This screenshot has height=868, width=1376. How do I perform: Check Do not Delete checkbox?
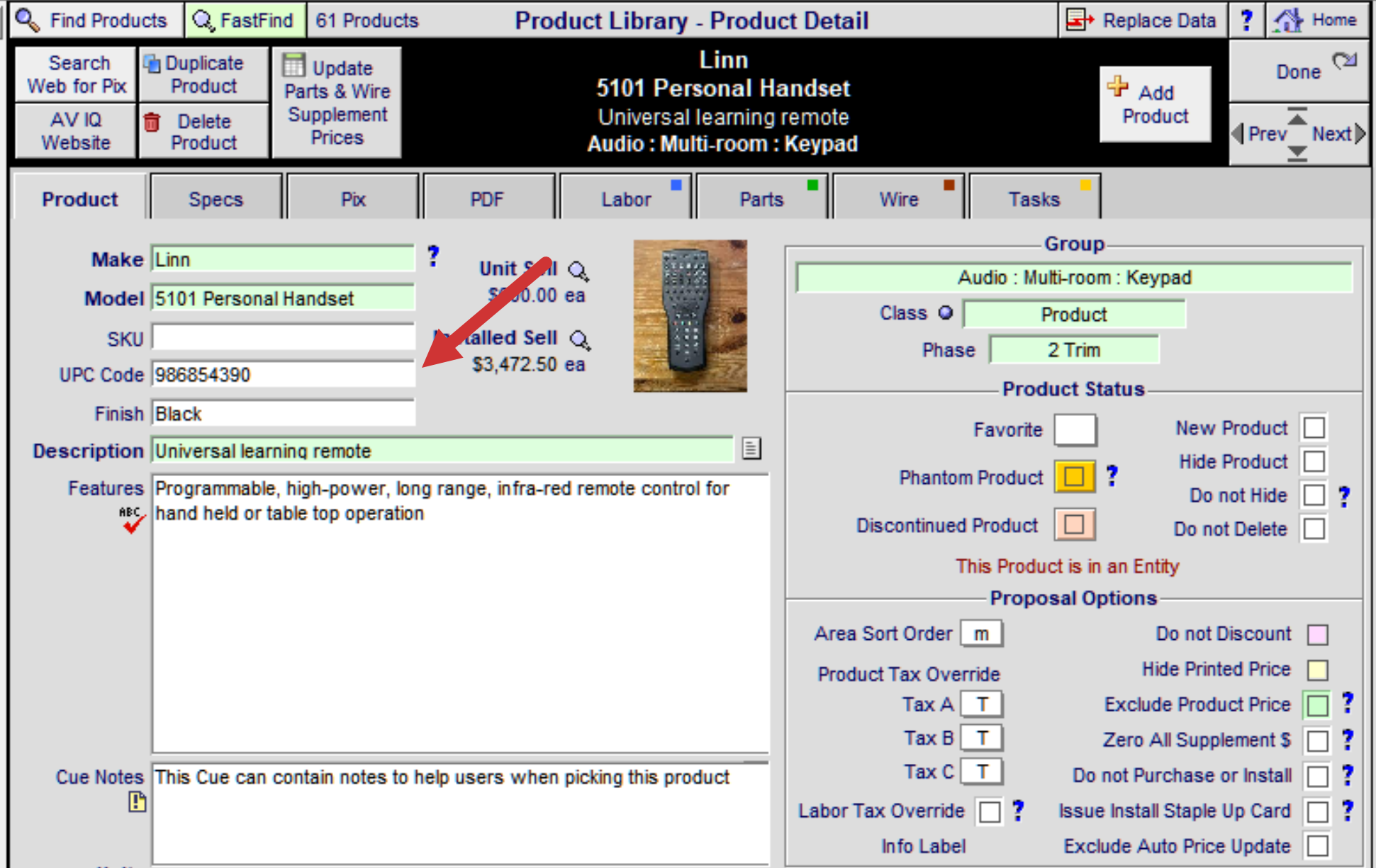click(1314, 529)
